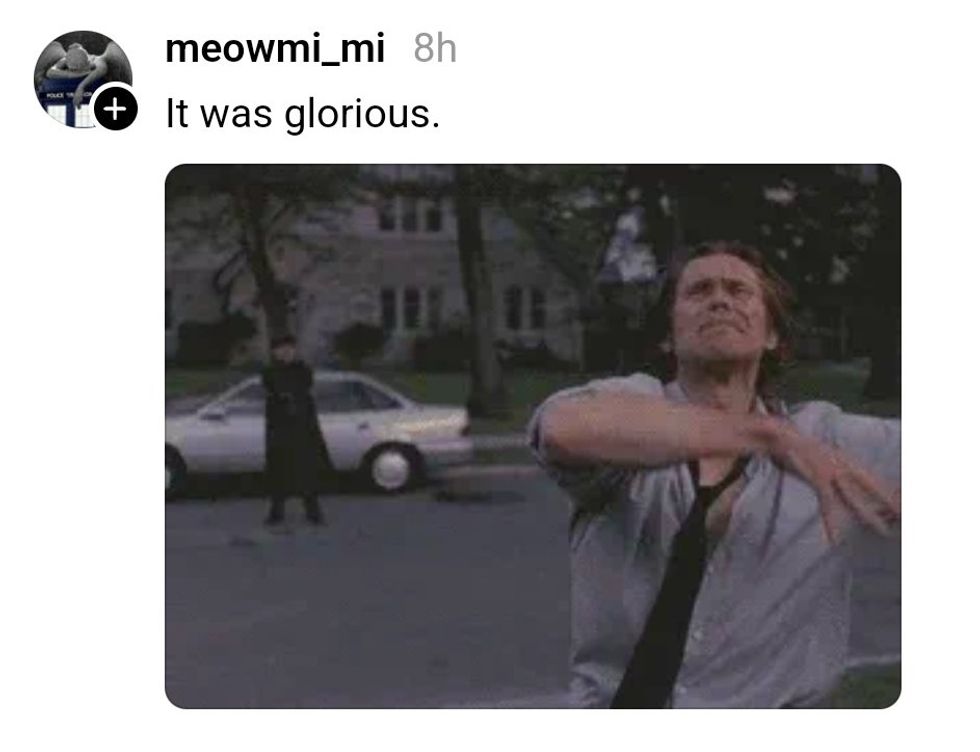Open the meowmi_mi username link

275,49
